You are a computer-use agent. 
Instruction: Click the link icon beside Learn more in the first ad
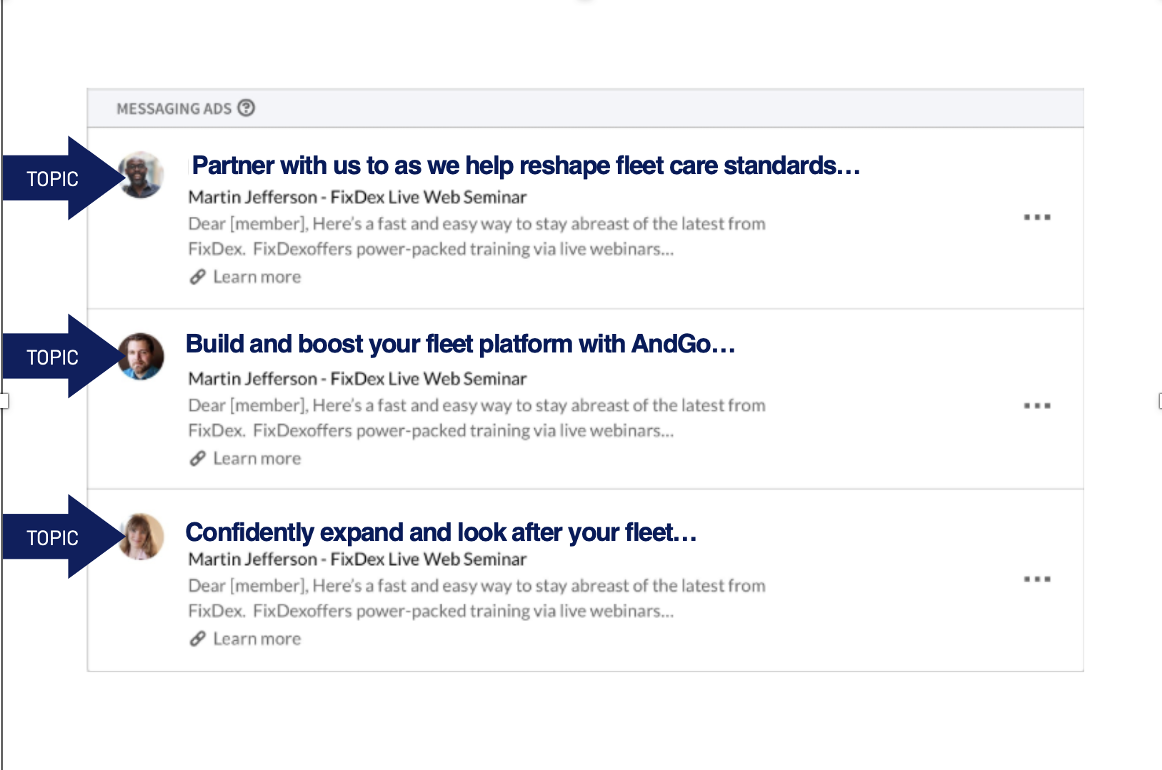click(x=197, y=277)
